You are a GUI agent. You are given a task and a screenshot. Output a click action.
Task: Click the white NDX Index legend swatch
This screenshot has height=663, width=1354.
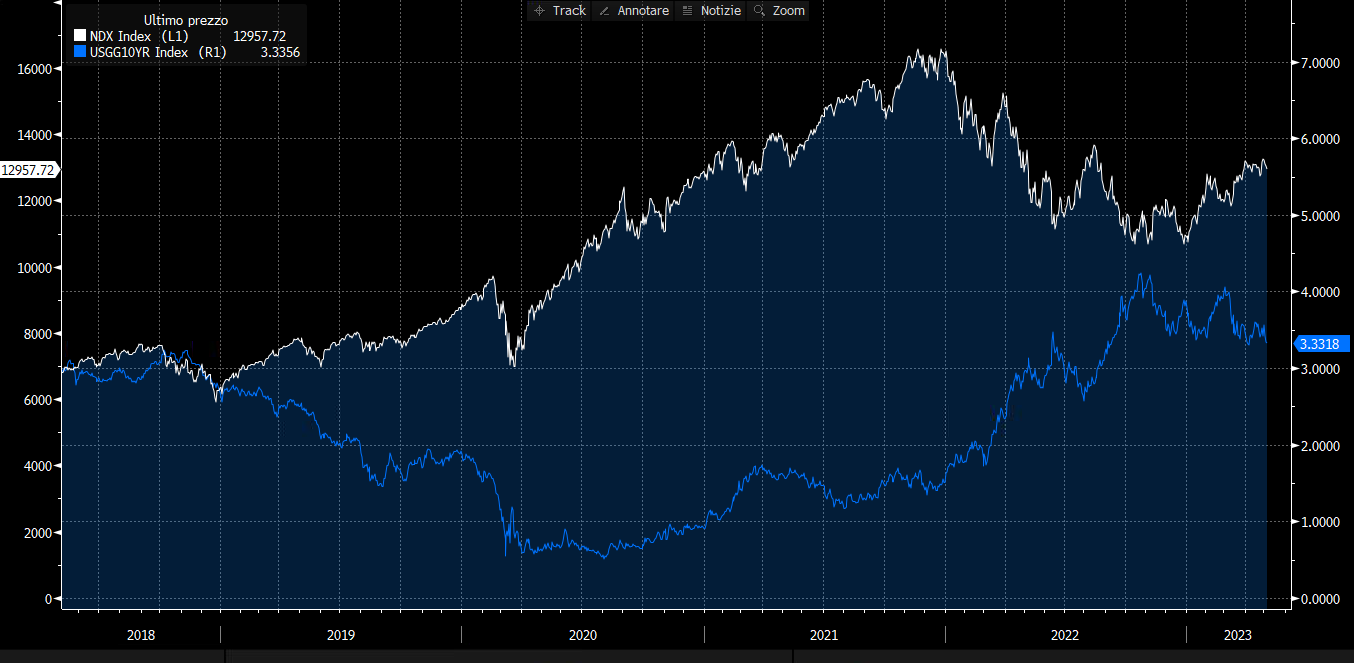tap(80, 37)
